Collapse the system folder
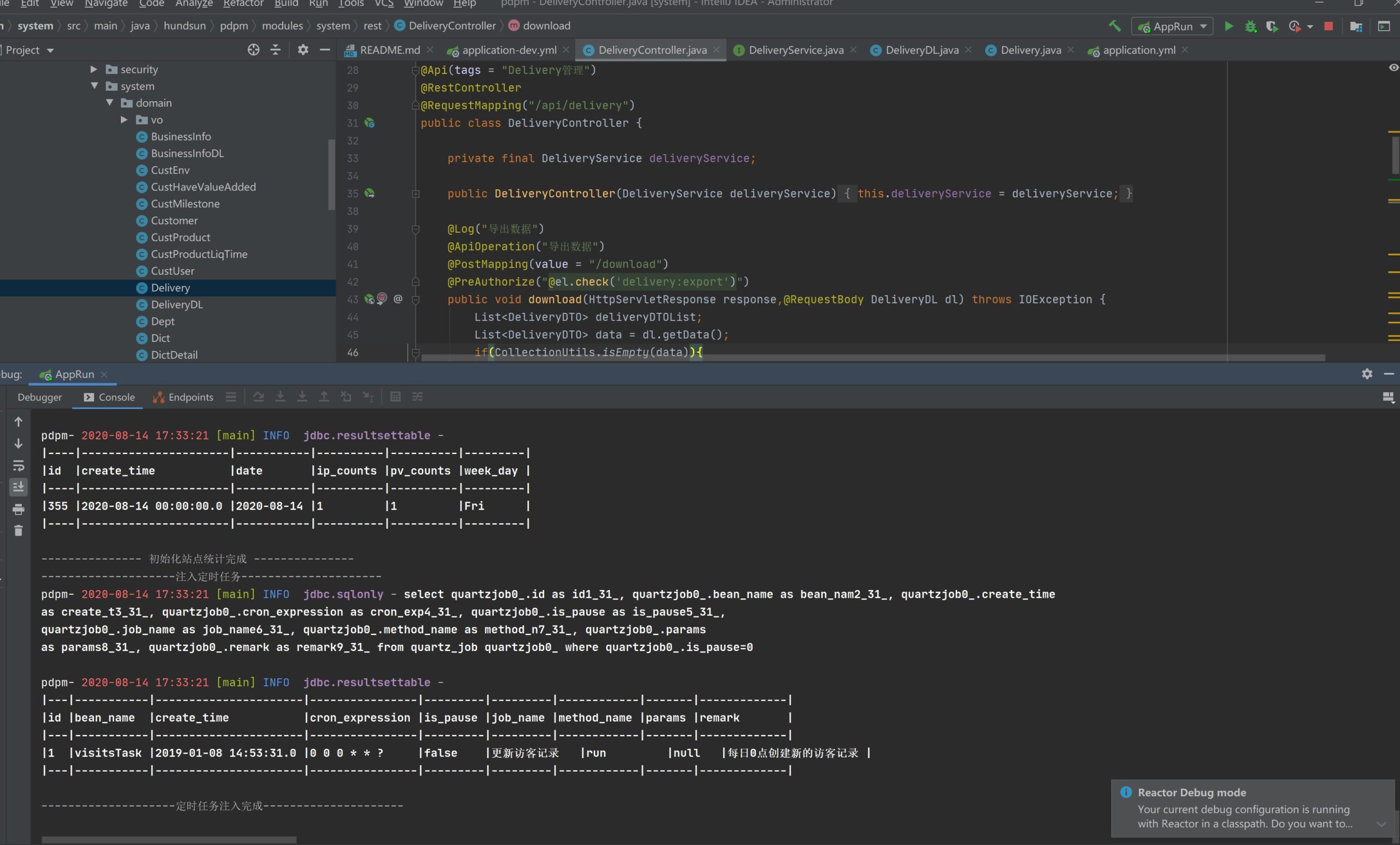 click(94, 86)
